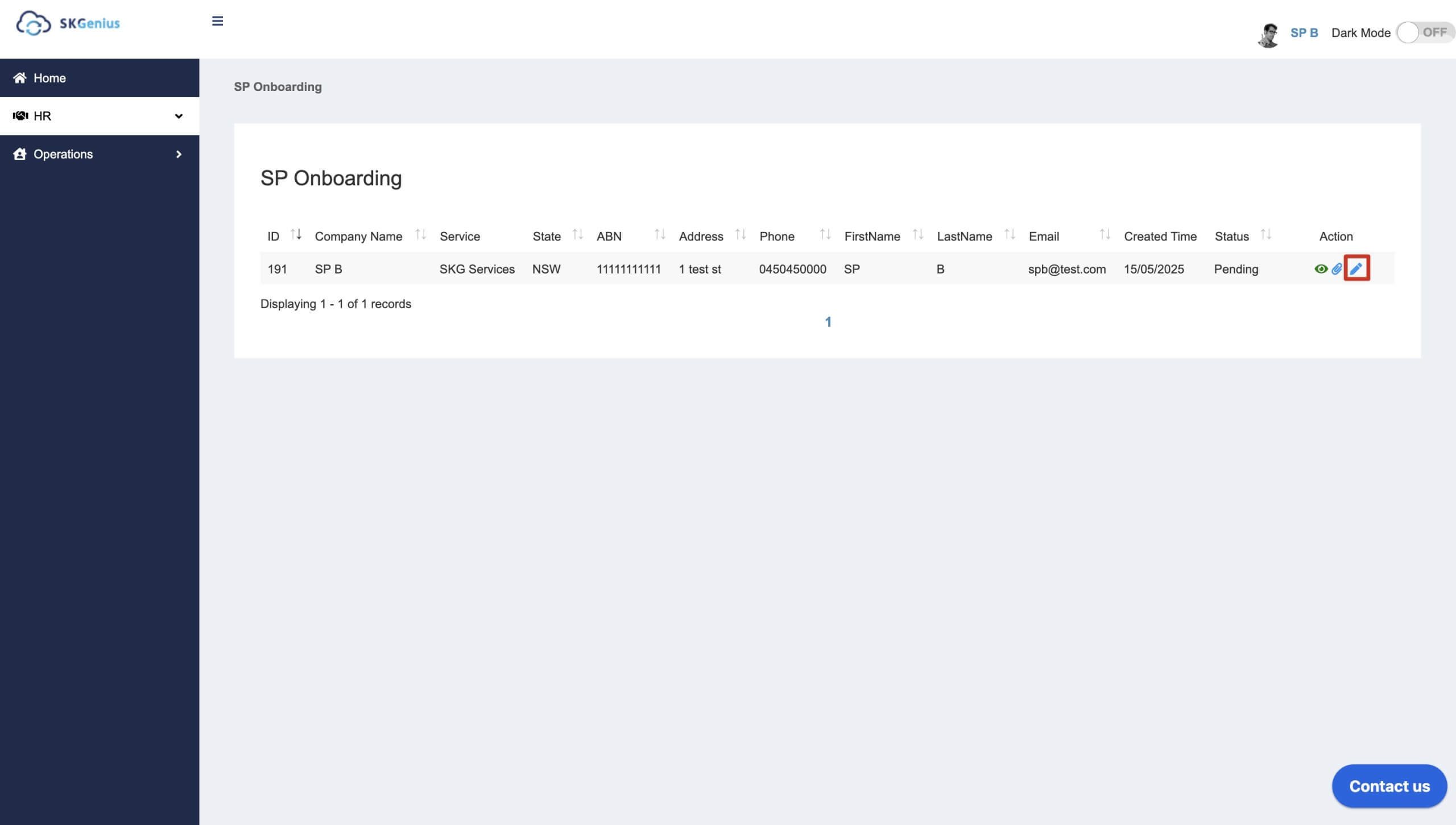Select company name cell SP B
Viewport: 1456px width, 825px height.
pyautogui.click(x=328, y=270)
